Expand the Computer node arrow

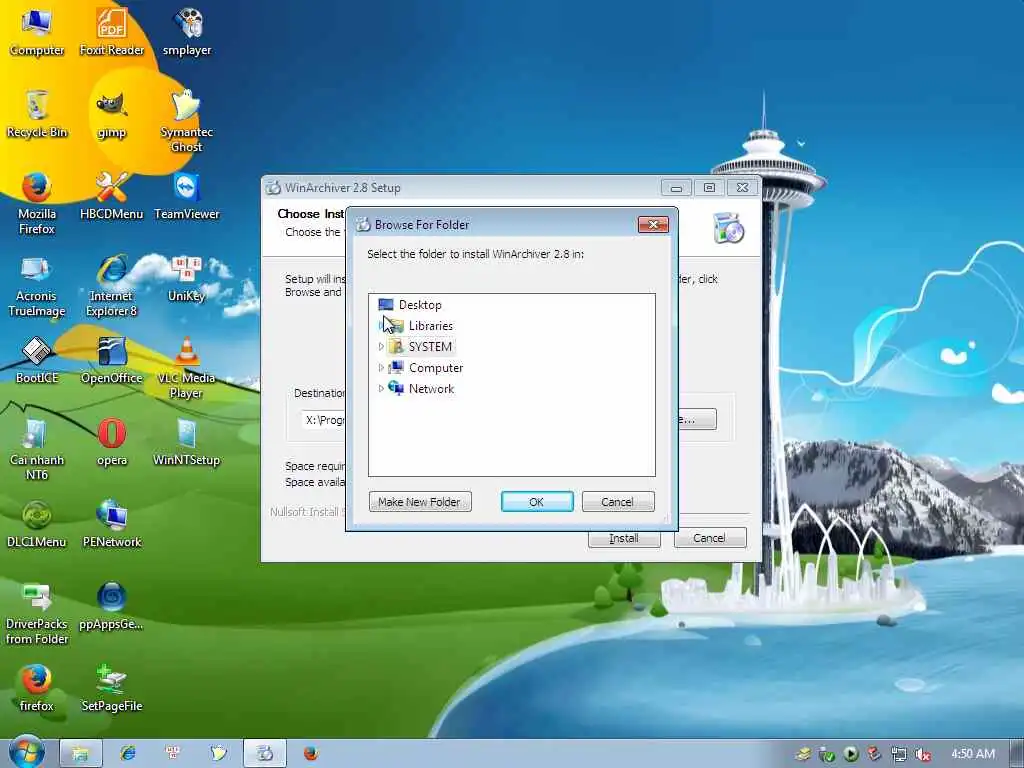click(x=381, y=368)
